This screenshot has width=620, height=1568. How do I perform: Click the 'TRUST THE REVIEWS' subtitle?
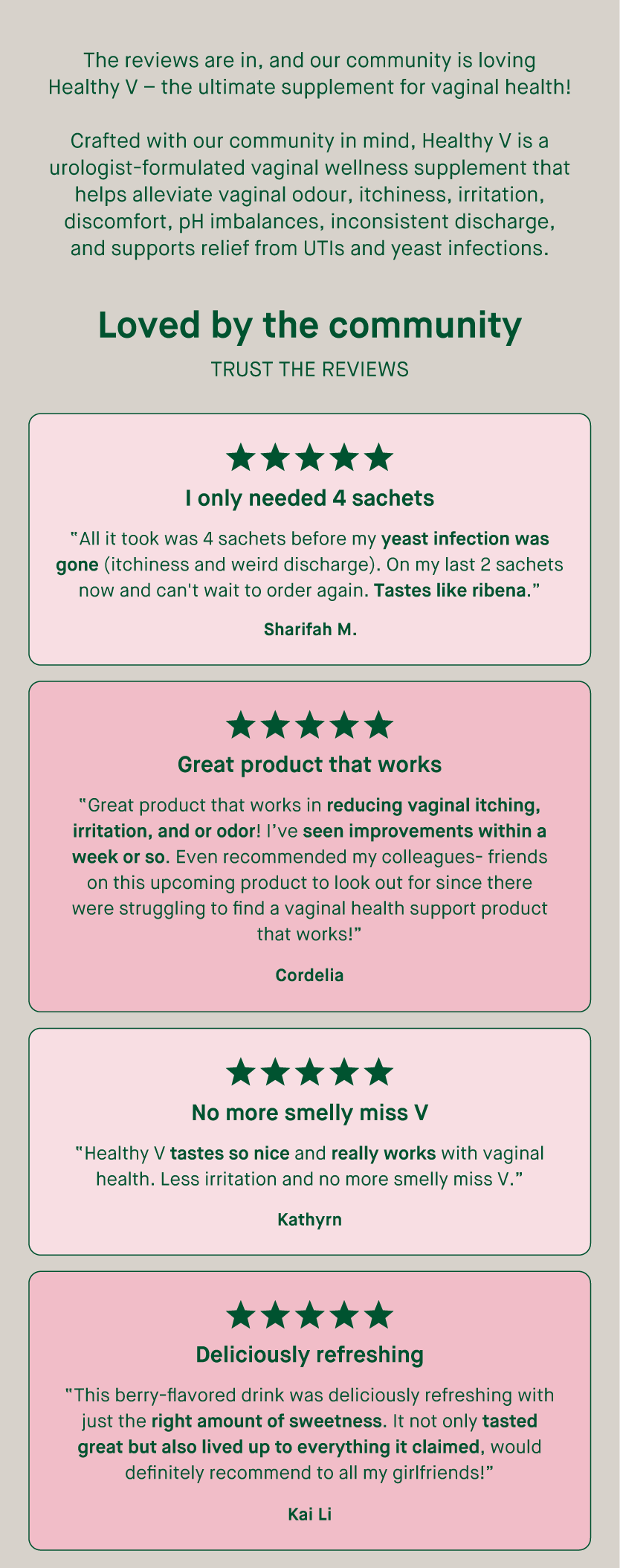[310, 369]
